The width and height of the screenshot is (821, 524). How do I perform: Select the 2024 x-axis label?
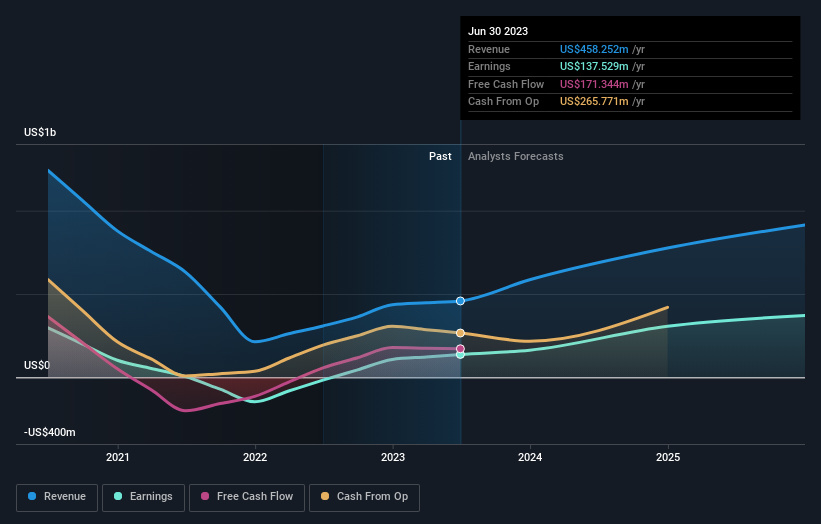[x=530, y=457]
